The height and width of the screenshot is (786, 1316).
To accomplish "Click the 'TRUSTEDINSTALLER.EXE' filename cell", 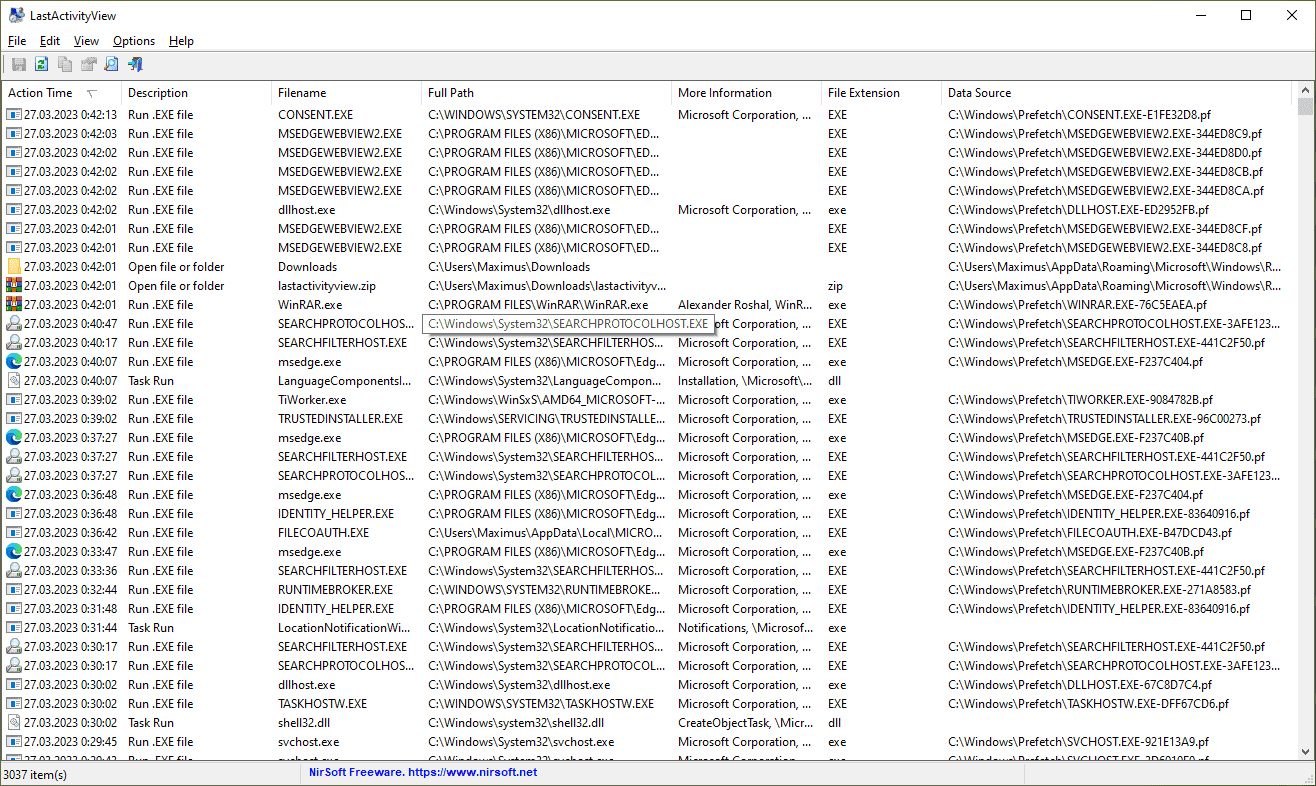I will tap(341, 419).
